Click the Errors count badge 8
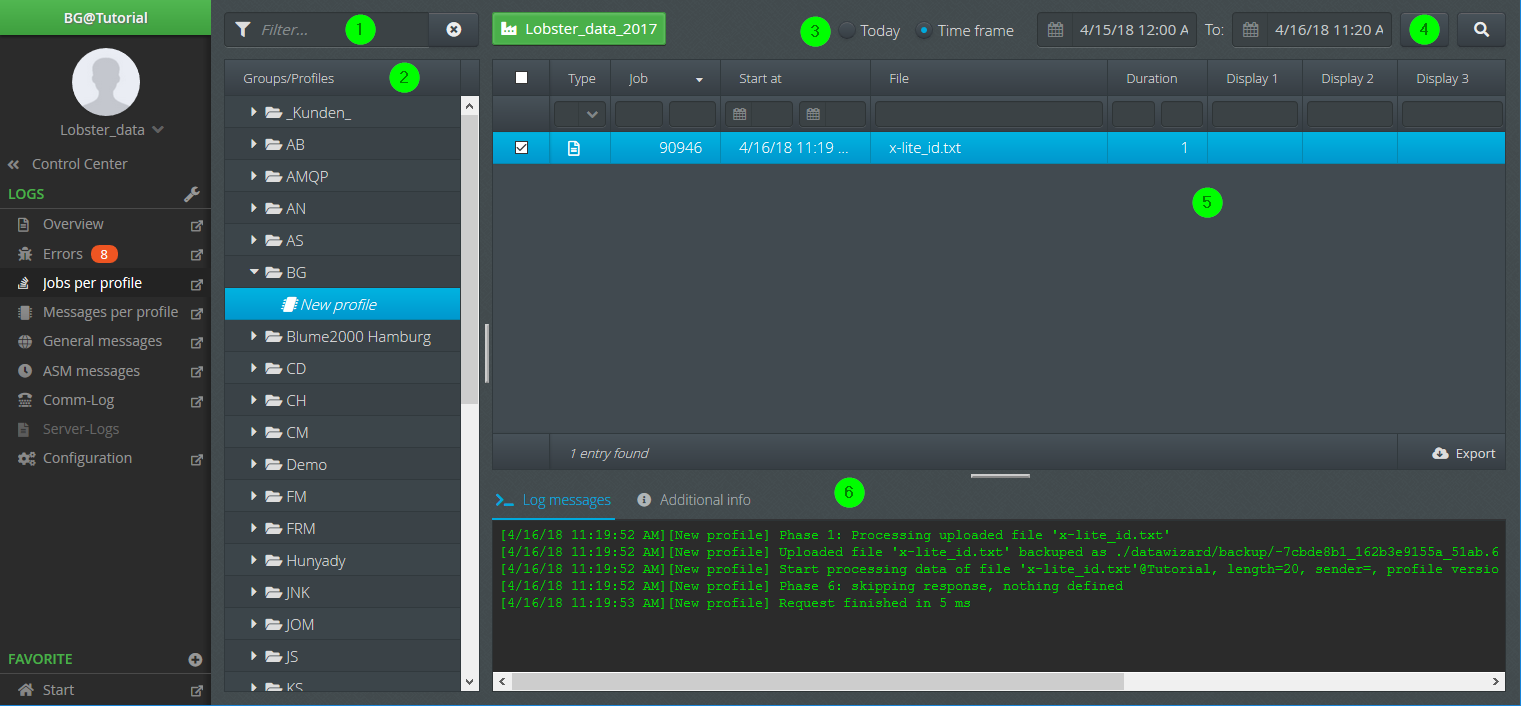This screenshot has height=706, width=1521. coord(104,254)
